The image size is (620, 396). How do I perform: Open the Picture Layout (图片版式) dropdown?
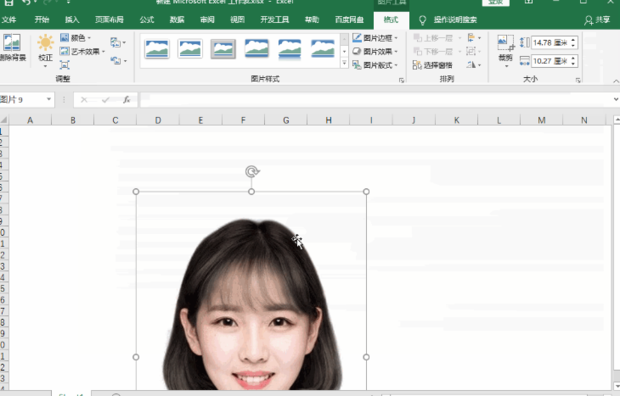(375, 65)
